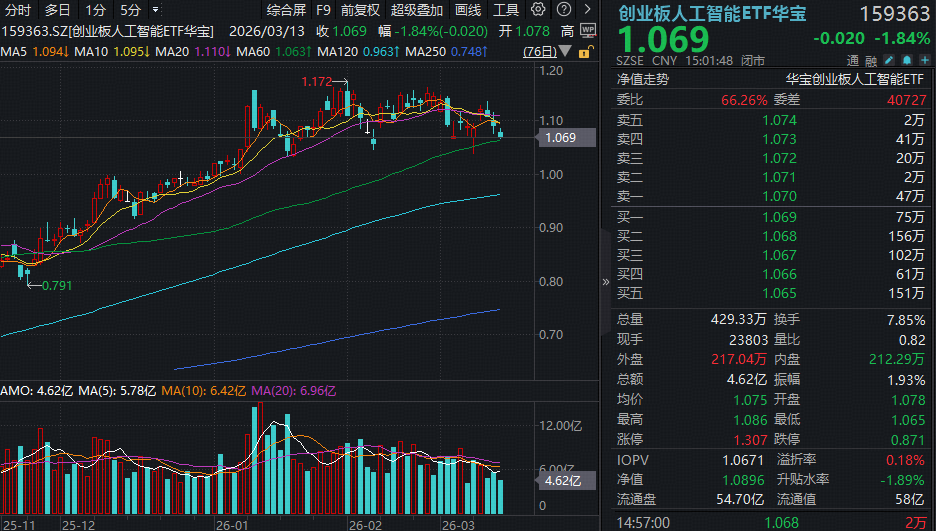Open the 画线 drawing tools

pyautogui.click(x=468, y=10)
